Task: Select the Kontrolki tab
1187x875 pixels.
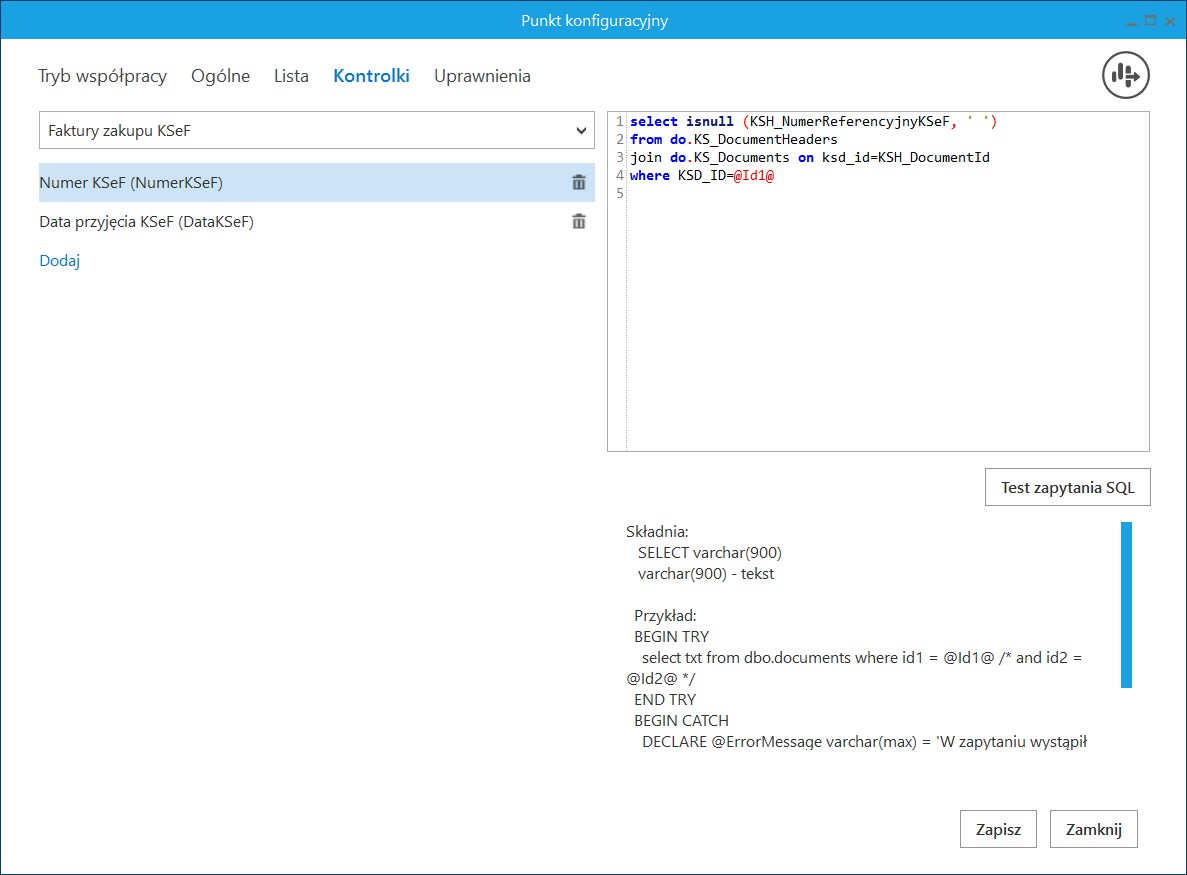Action: [371, 76]
